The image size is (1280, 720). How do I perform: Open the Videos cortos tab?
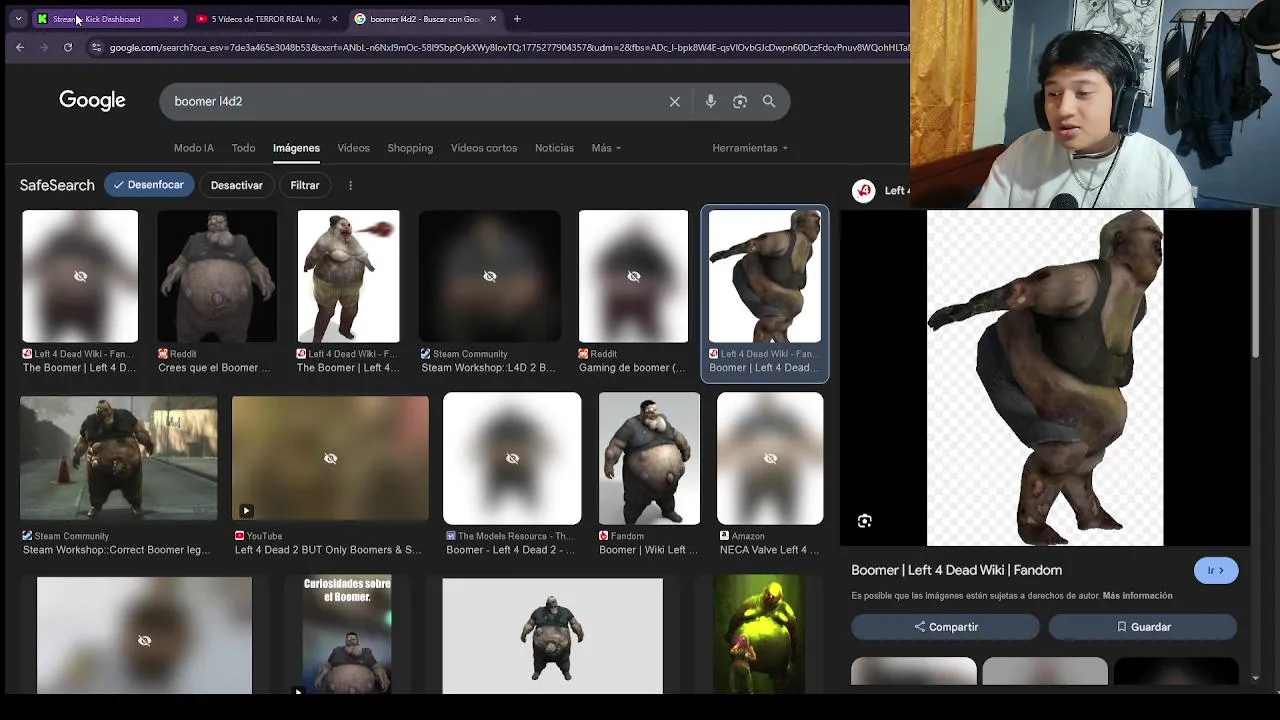[x=484, y=148]
